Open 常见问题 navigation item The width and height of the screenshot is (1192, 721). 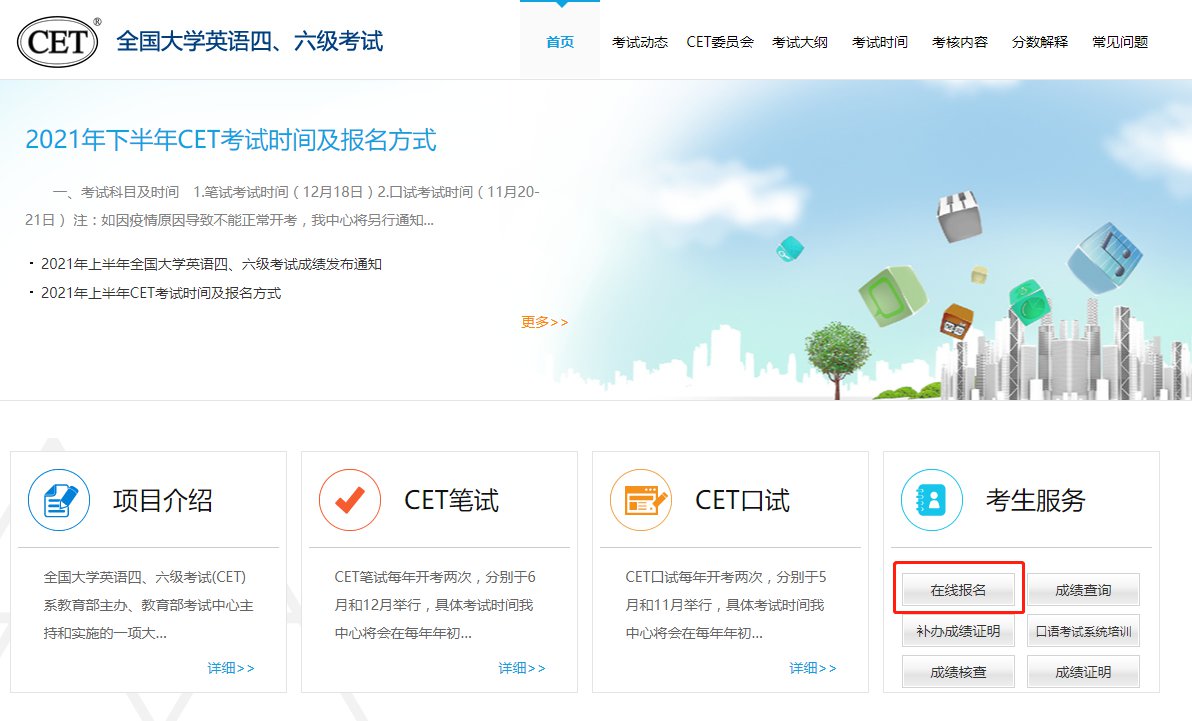1120,42
